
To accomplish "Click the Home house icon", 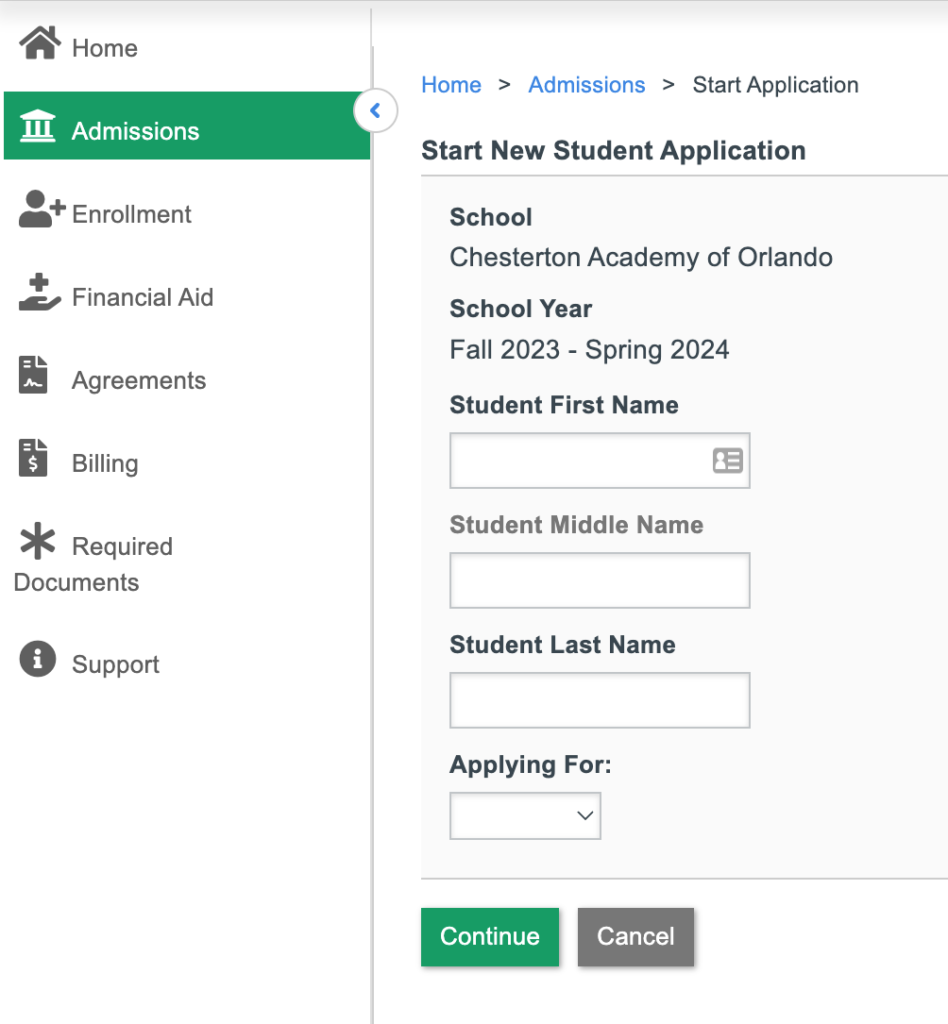I will click(x=40, y=43).
